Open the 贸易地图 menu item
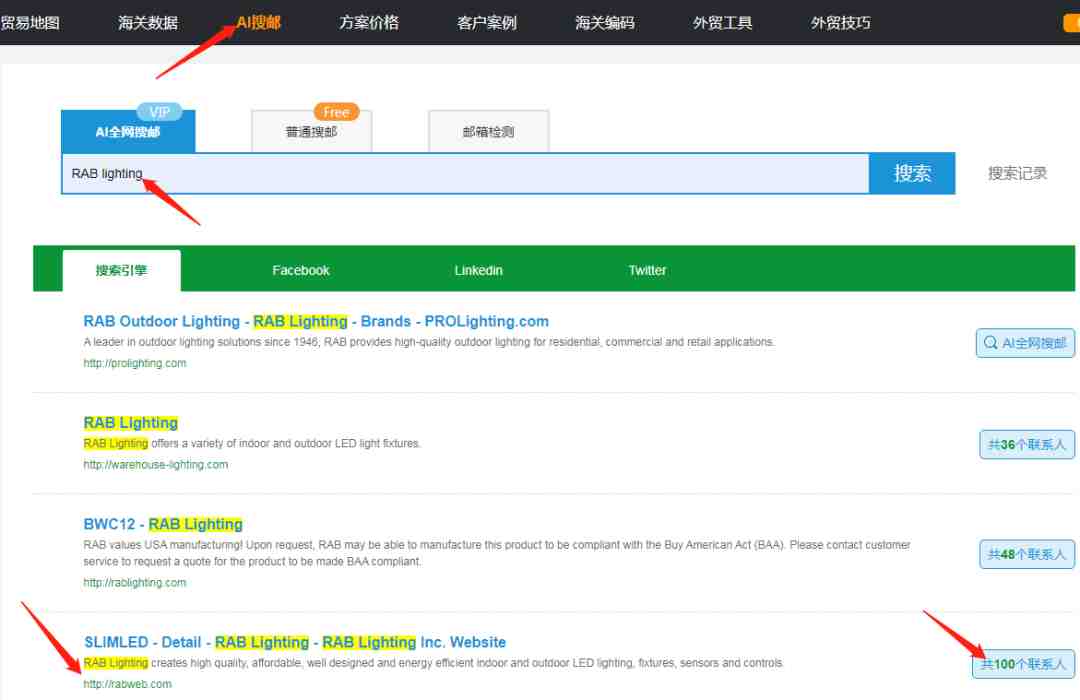This screenshot has height=700, width=1080. [30, 23]
